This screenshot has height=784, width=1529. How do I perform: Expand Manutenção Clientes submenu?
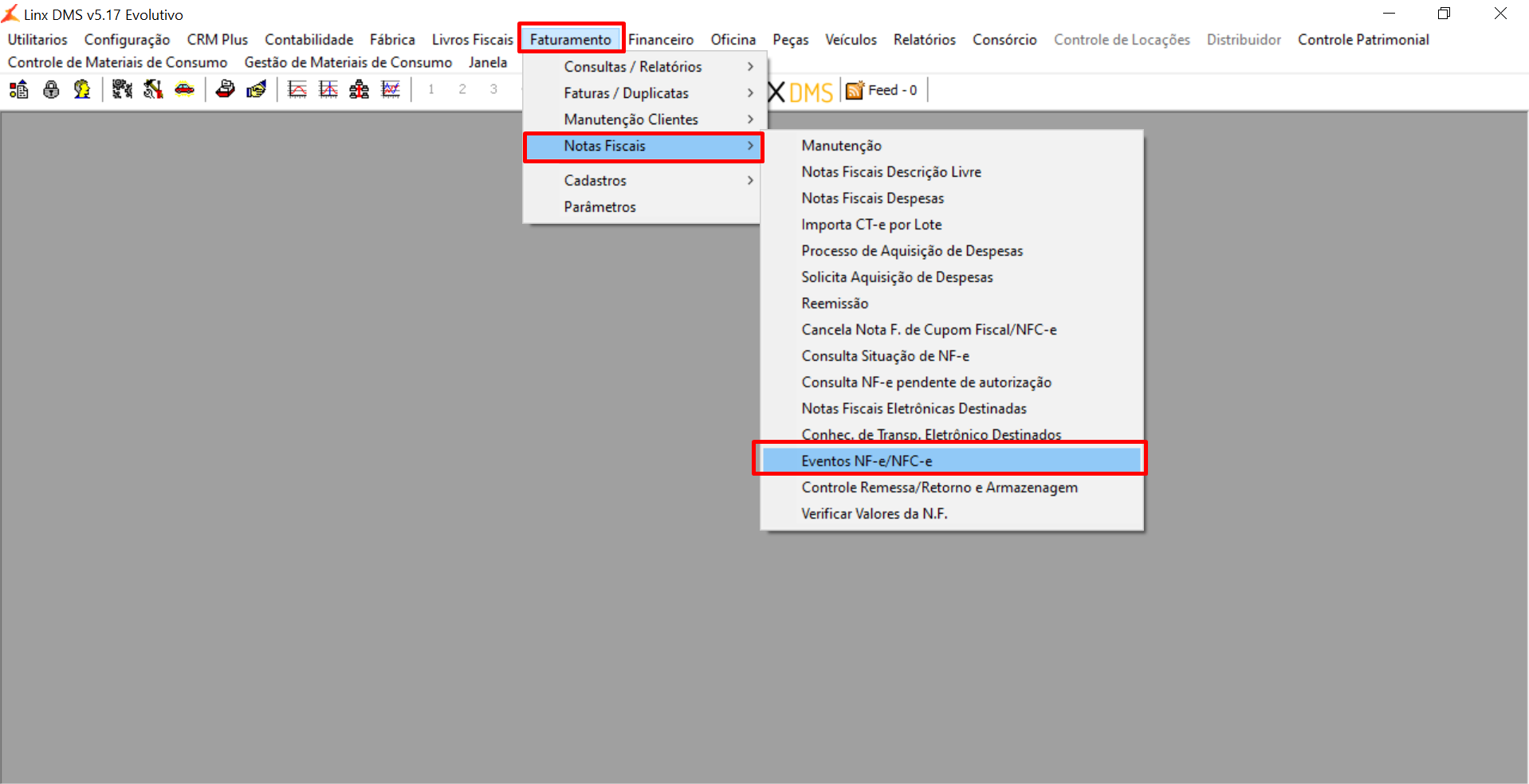point(644,120)
